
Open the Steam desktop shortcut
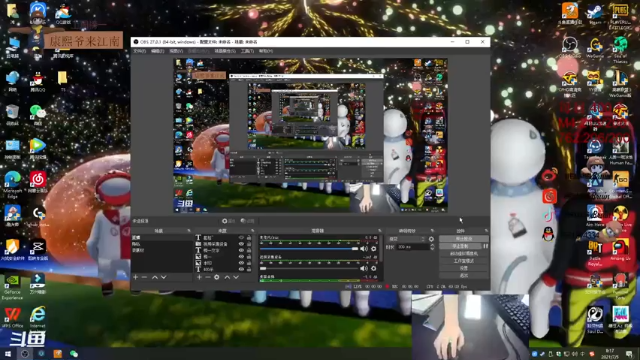[595, 13]
